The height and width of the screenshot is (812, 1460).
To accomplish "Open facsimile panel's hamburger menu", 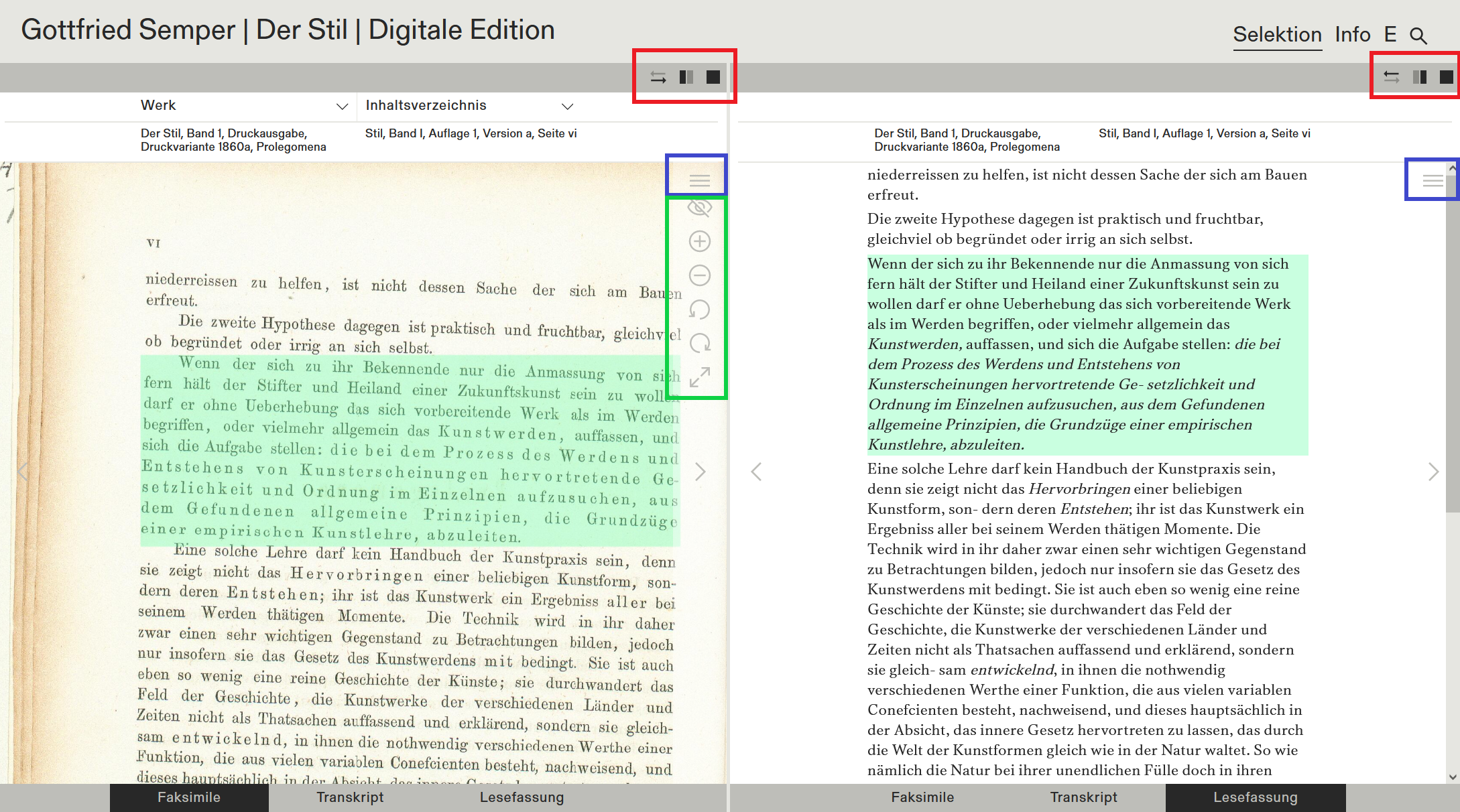I will 700,180.
